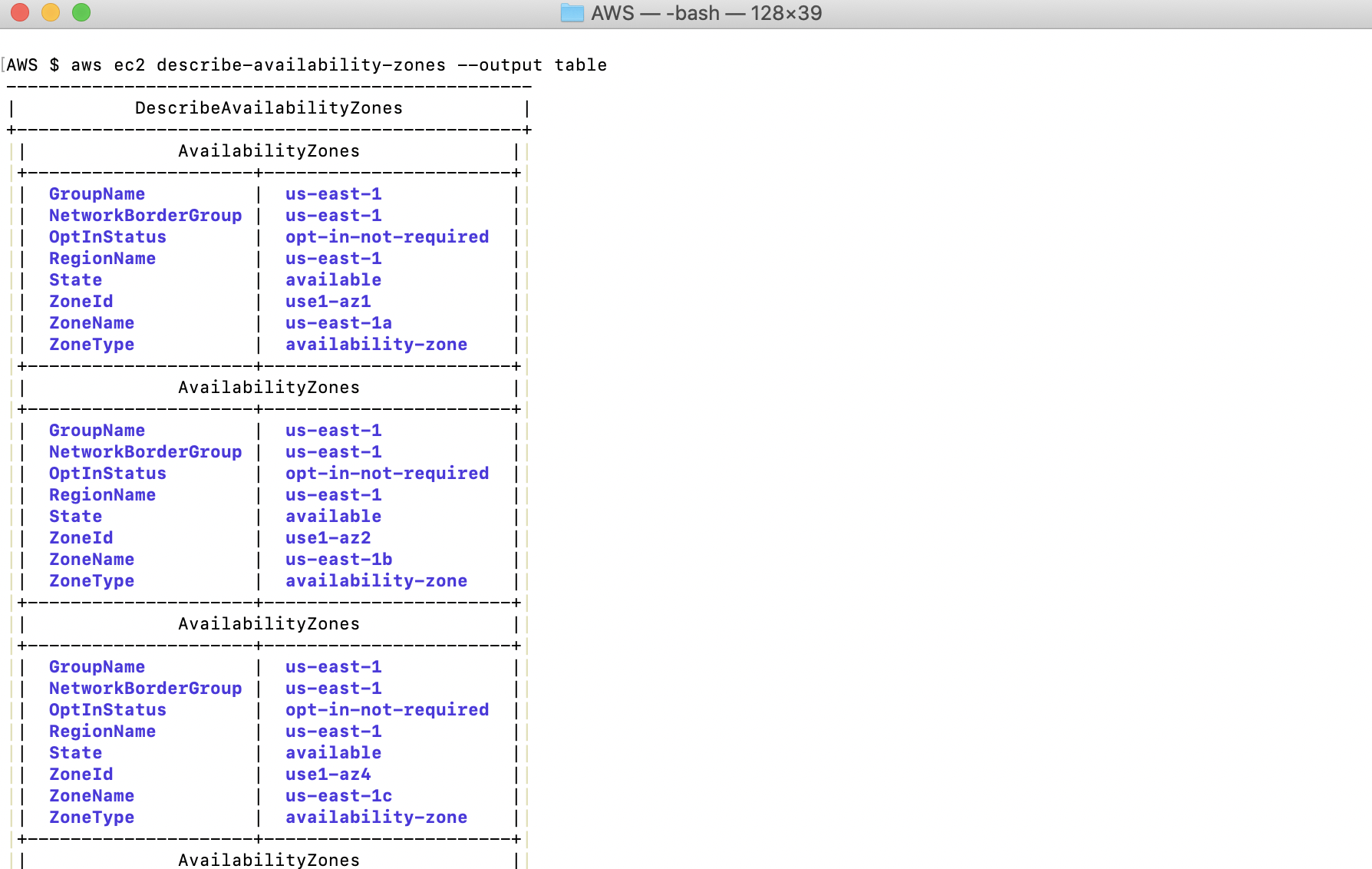
Task: Click the value 'use1-az4'
Action: pos(328,775)
